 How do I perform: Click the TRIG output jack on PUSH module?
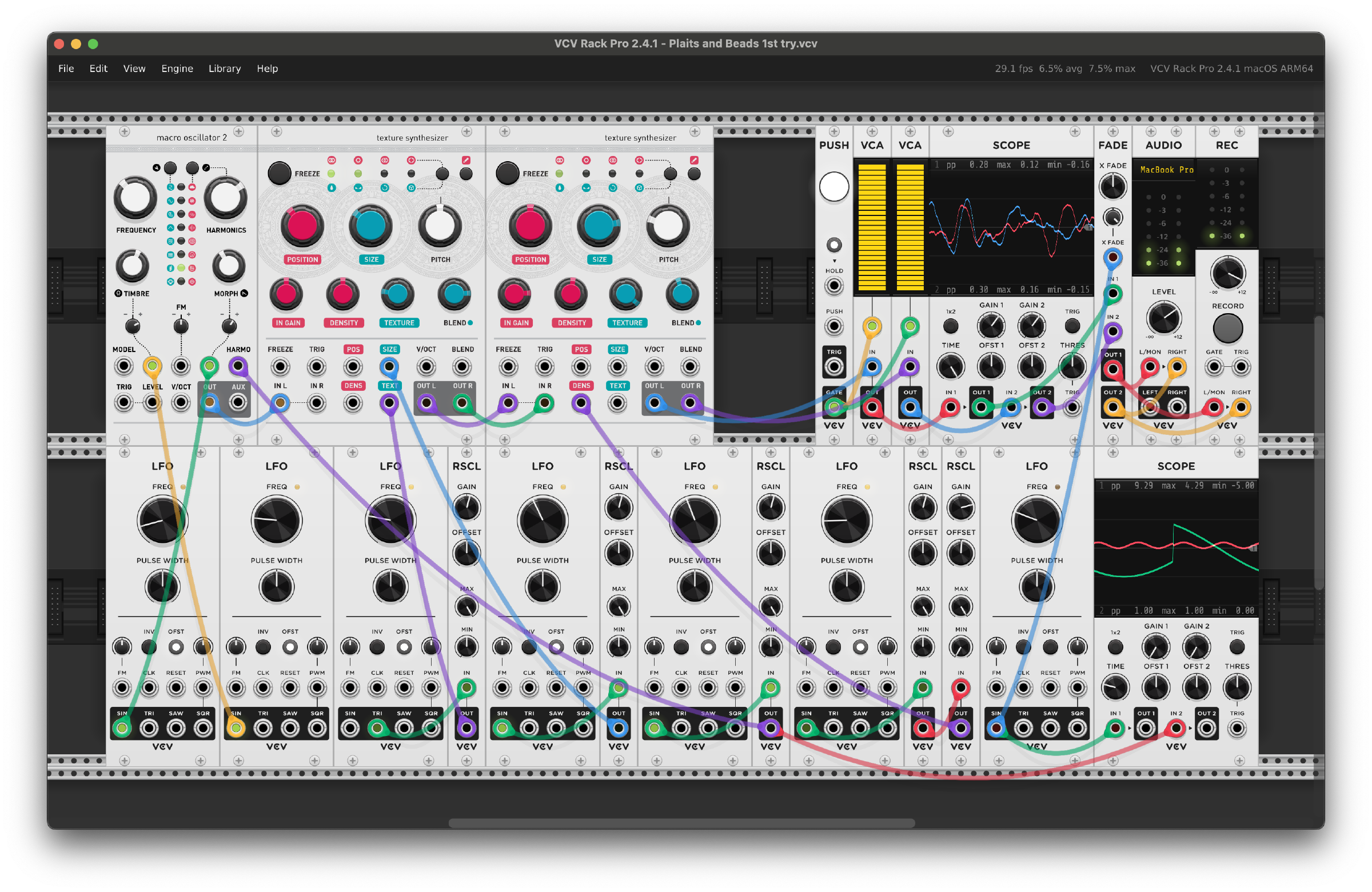(x=833, y=366)
